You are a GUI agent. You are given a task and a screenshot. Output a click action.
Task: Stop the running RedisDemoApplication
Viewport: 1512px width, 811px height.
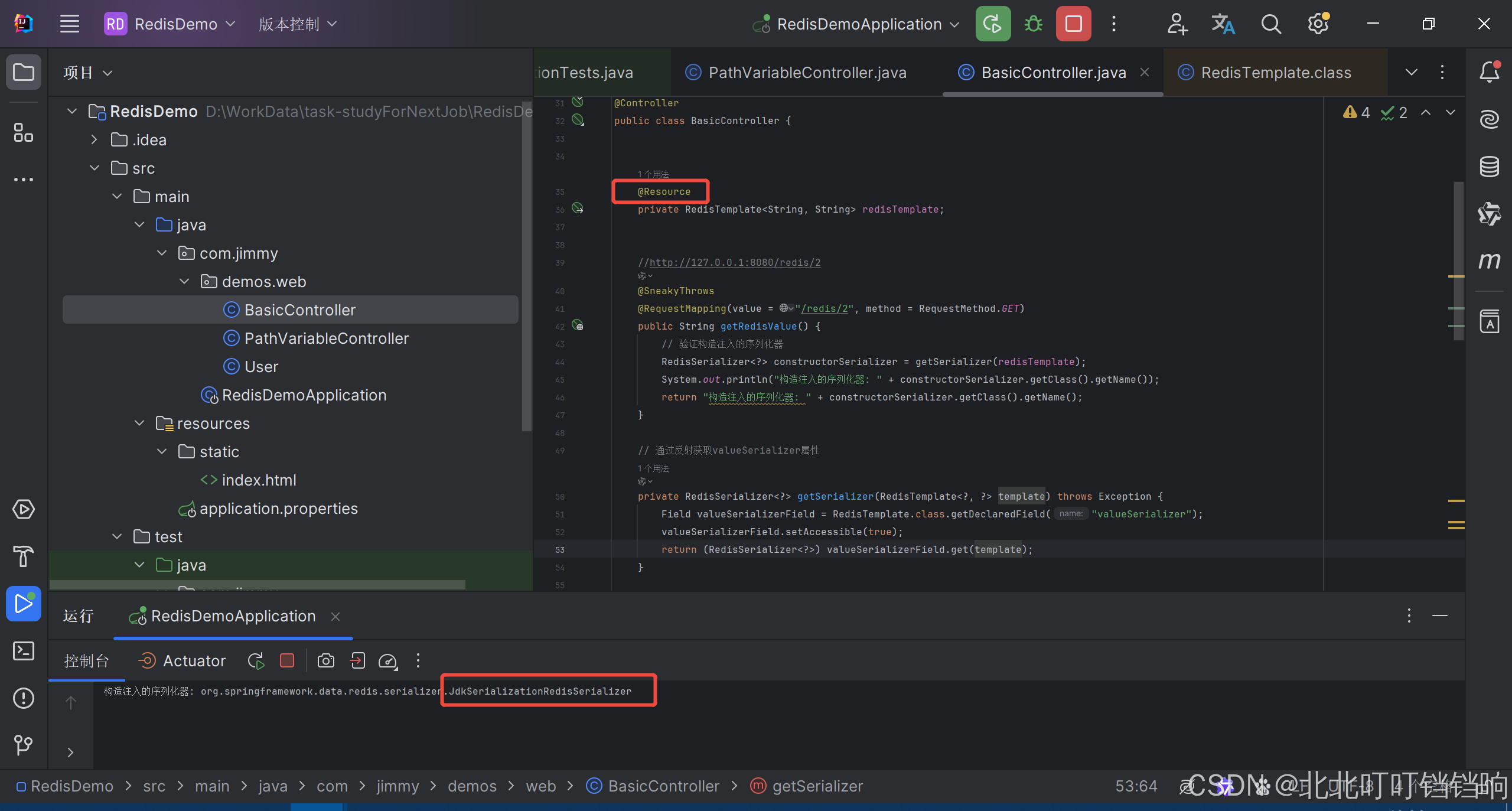pos(1073,24)
